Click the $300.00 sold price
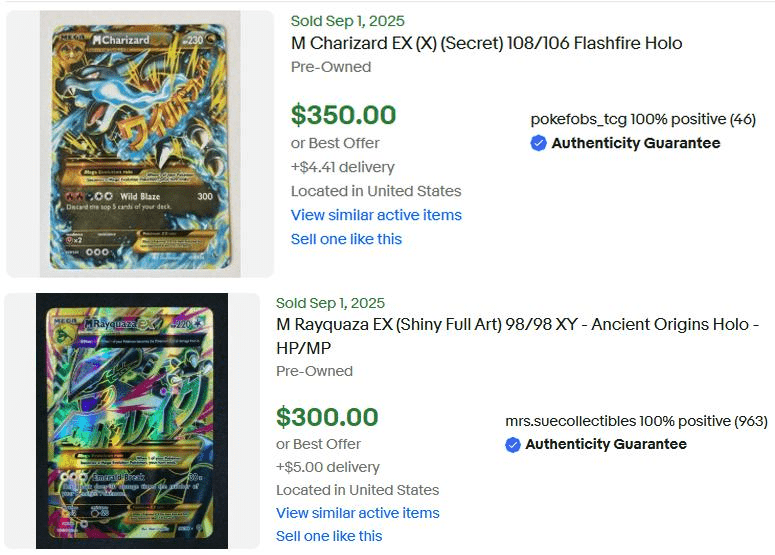775x555 pixels. click(327, 417)
